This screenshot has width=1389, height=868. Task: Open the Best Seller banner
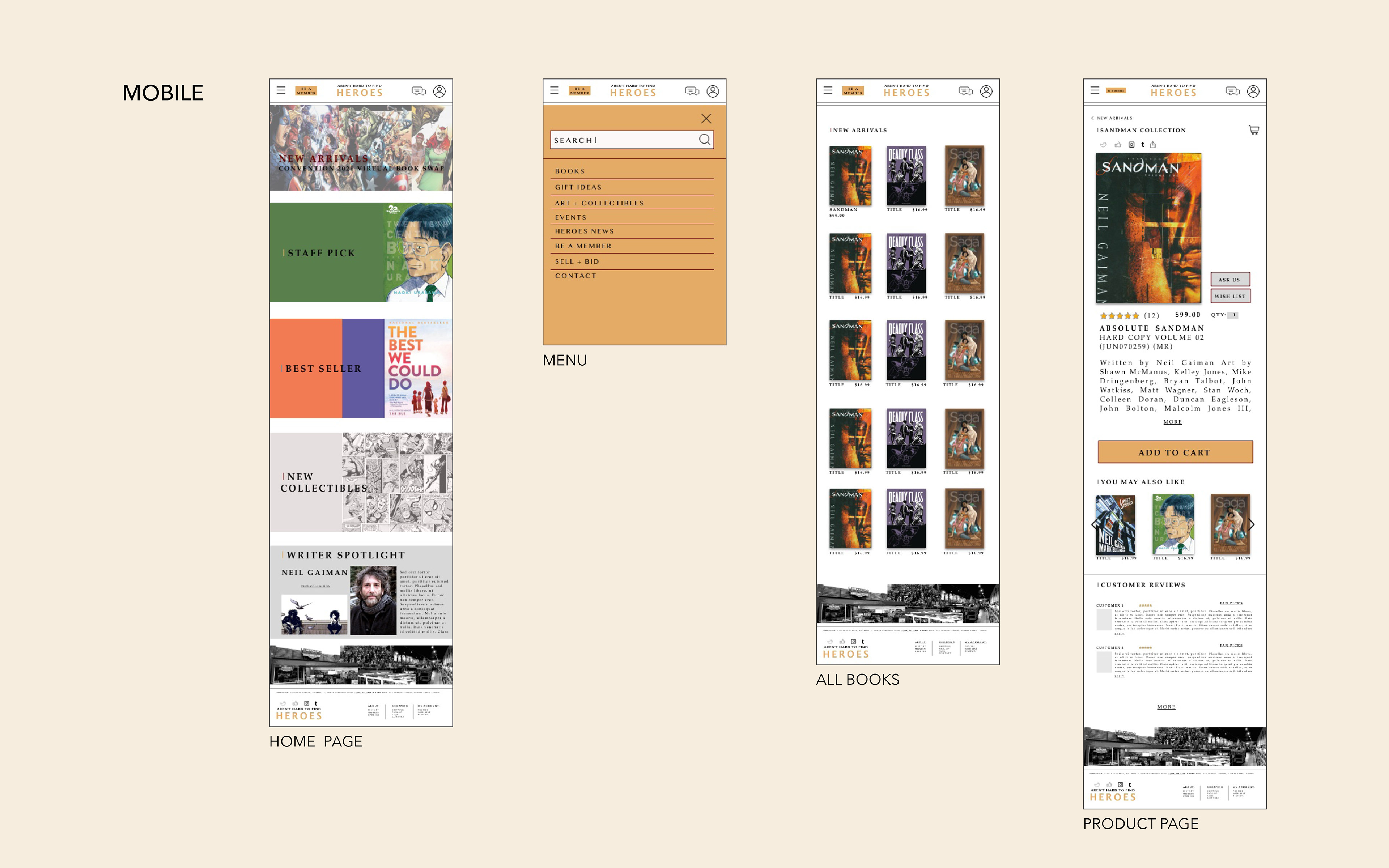point(361,368)
